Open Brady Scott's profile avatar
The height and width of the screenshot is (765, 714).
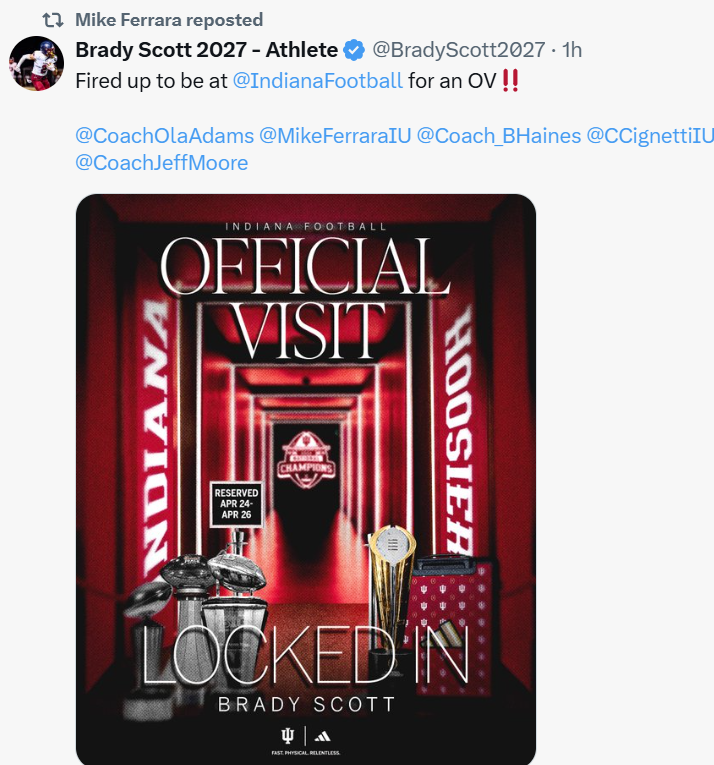(x=37, y=63)
